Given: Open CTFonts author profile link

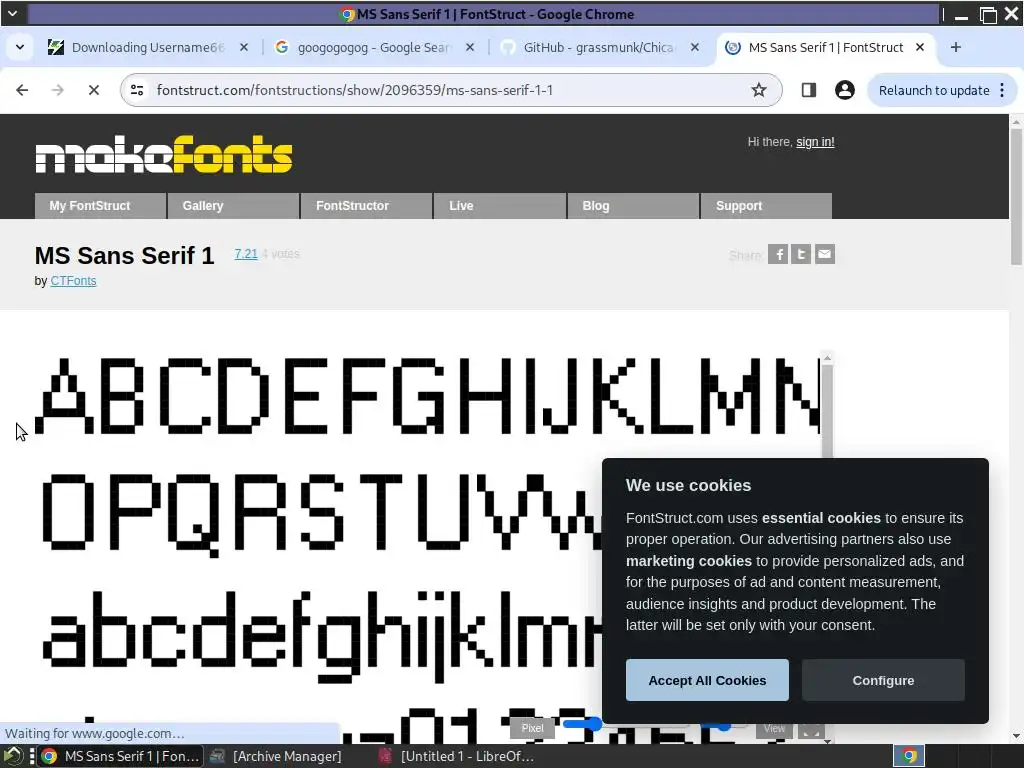Looking at the screenshot, I should click(x=73, y=281).
